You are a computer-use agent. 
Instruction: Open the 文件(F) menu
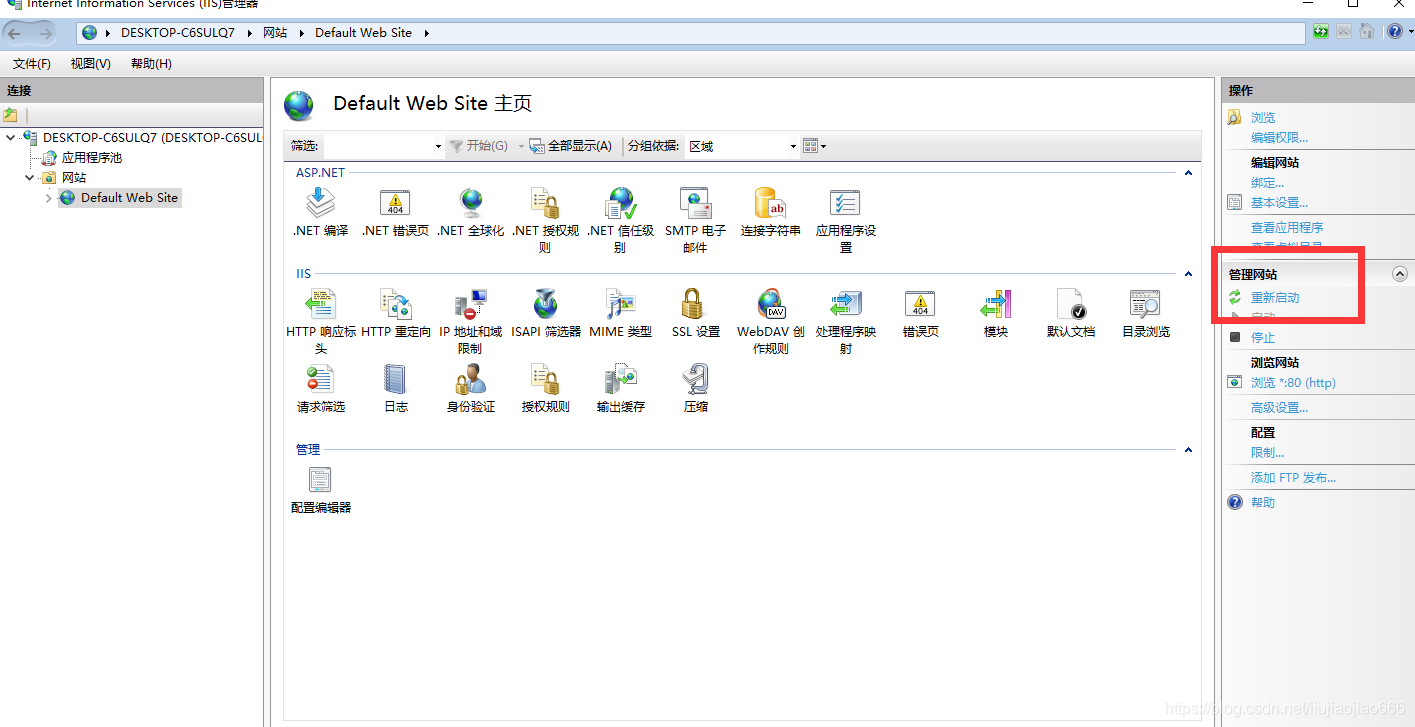(x=32, y=63)
